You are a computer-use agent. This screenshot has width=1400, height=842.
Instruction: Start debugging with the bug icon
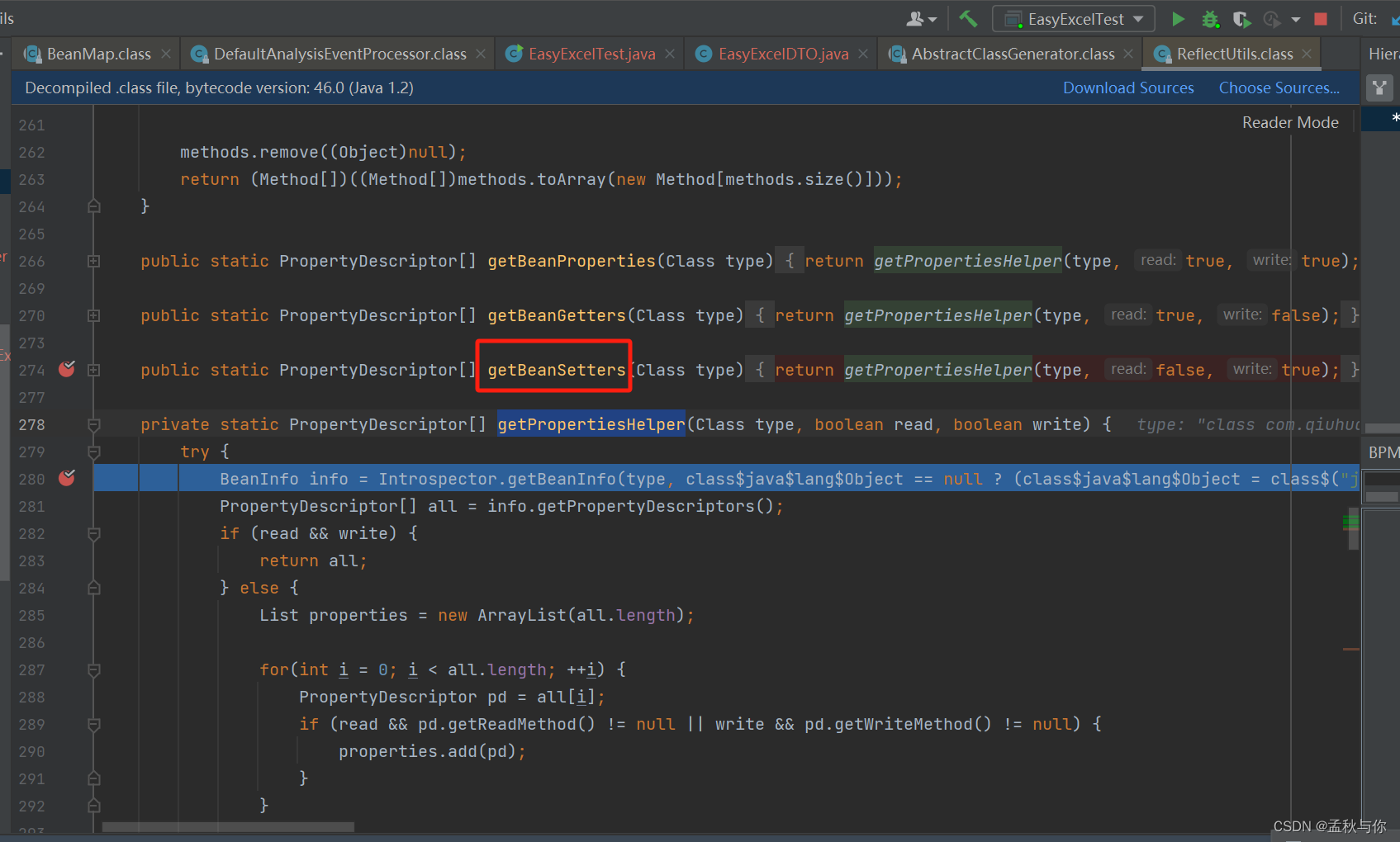click(1210, 19)
